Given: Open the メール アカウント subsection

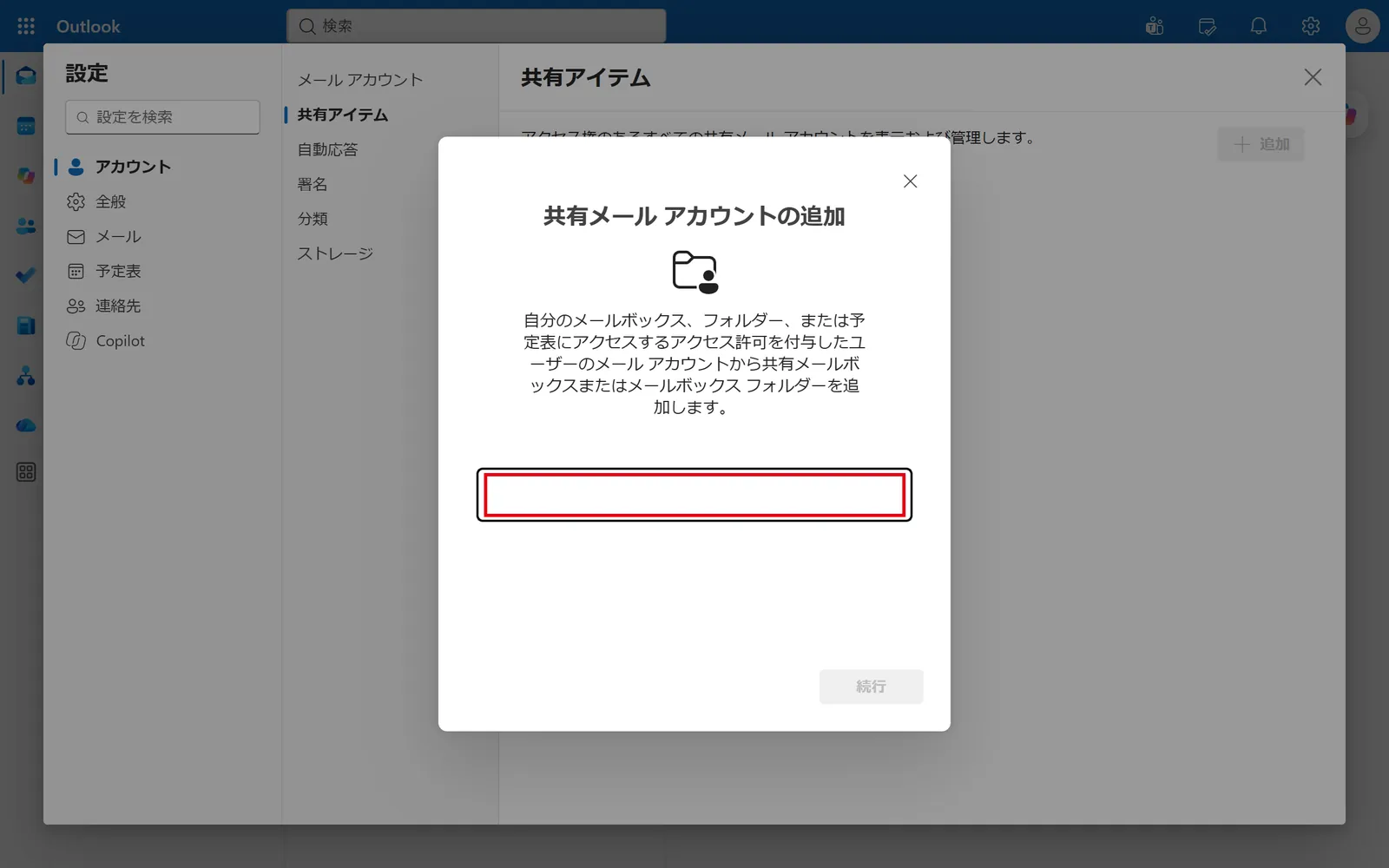Looking at the screenshot, I should [360, 80].
